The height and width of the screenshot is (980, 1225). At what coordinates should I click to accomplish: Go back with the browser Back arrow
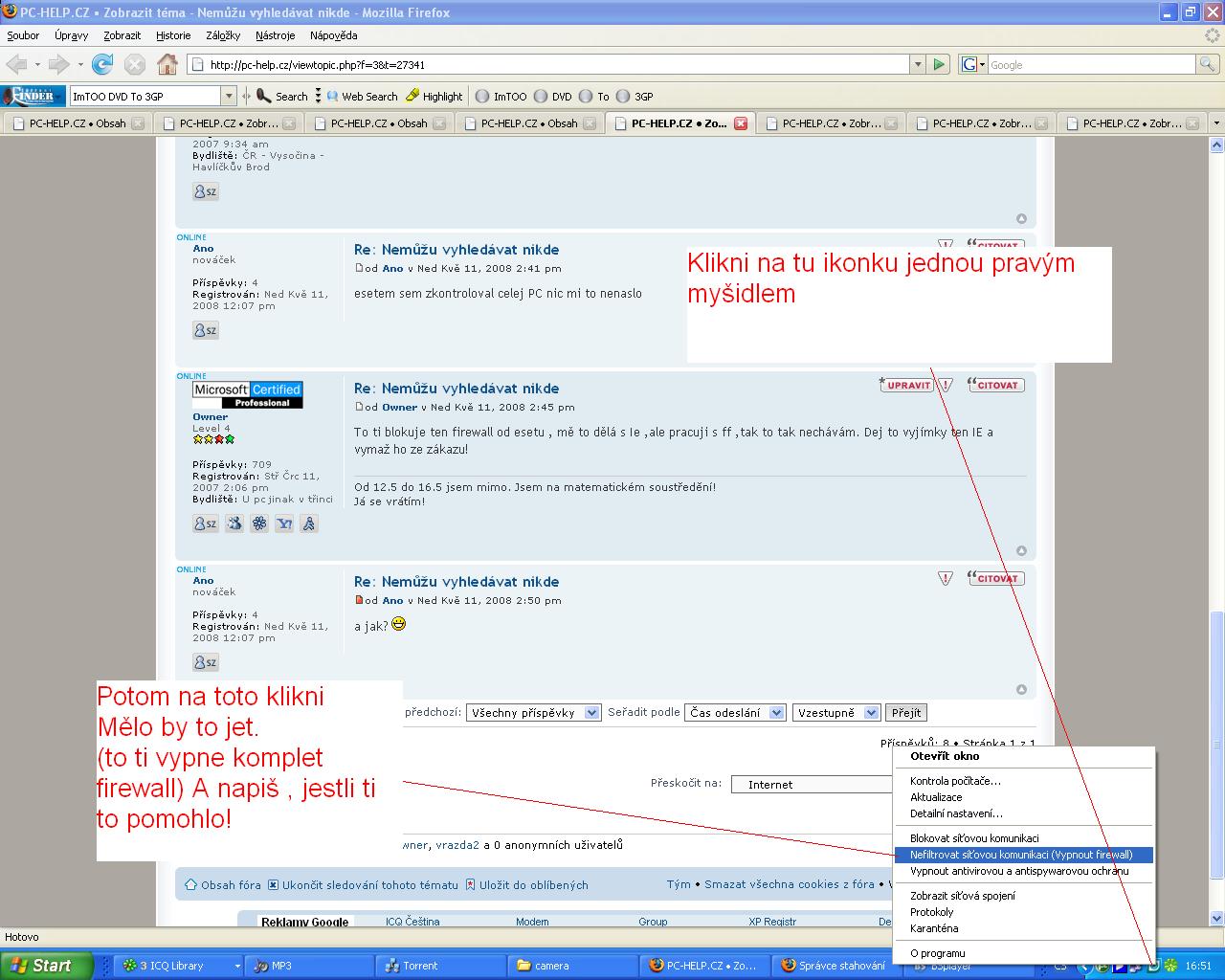click(x=16, y=65)
